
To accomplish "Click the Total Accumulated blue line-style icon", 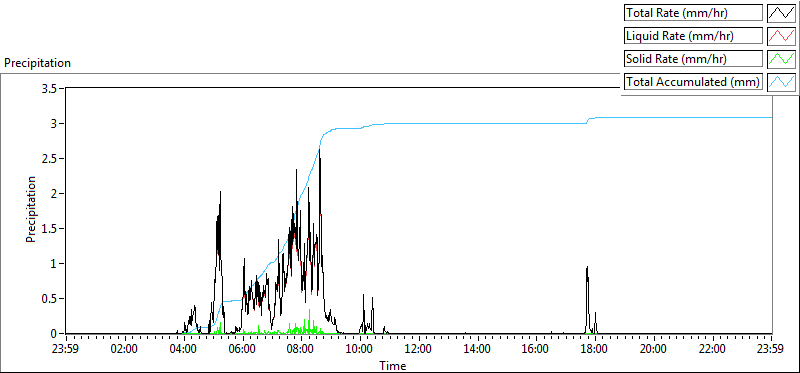I will click(782, 82).
